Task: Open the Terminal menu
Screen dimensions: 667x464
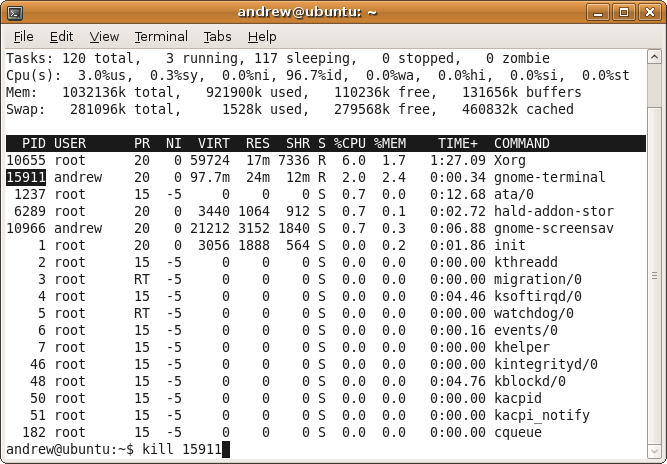Action: point(161,37)
